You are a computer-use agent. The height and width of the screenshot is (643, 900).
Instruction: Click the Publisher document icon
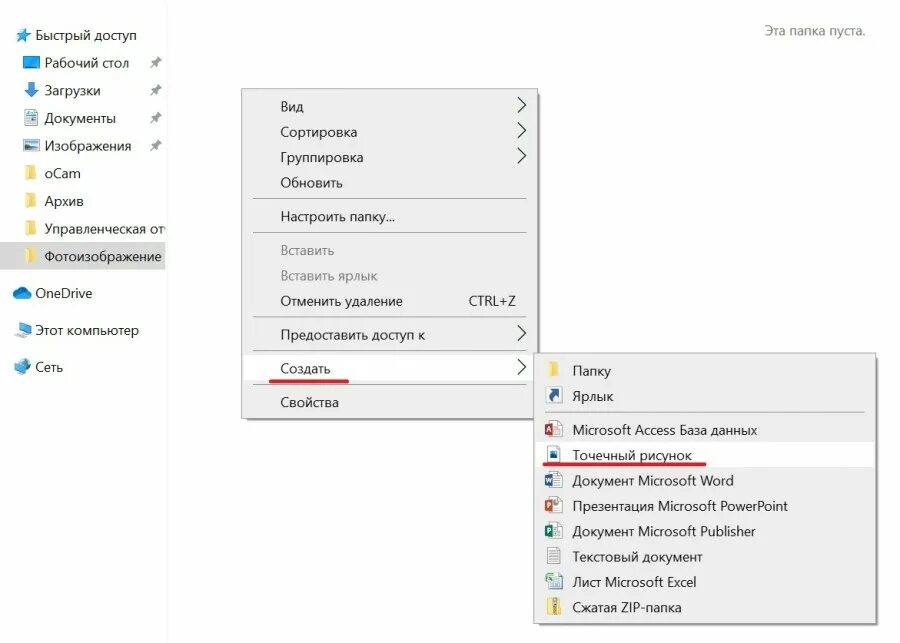coord(553,530)
